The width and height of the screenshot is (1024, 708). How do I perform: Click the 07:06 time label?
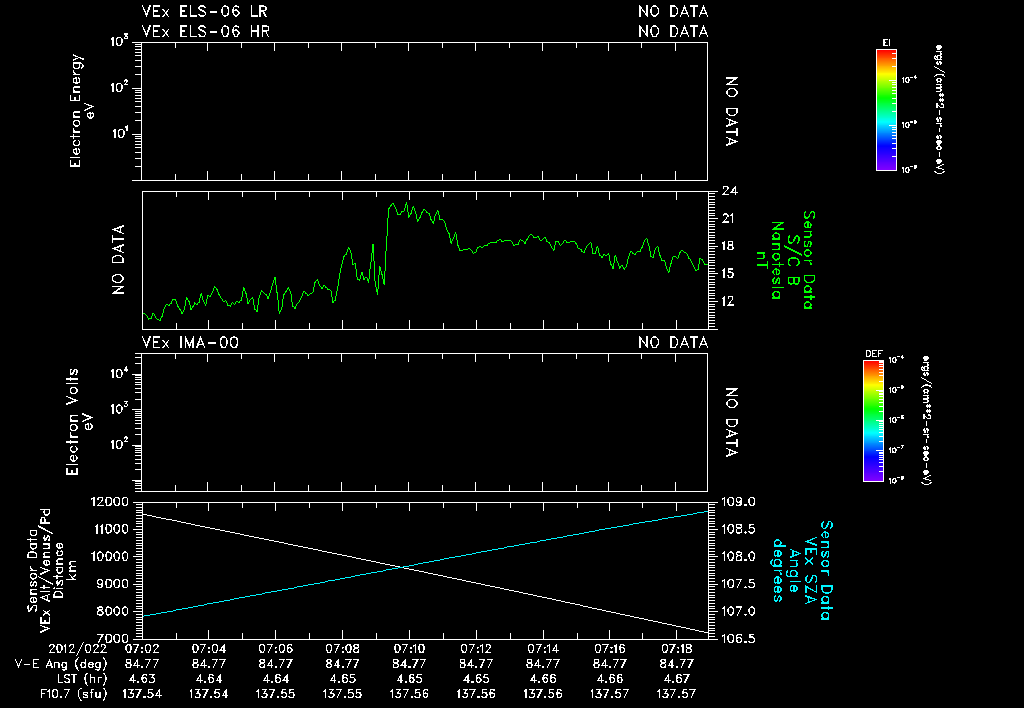276,649
